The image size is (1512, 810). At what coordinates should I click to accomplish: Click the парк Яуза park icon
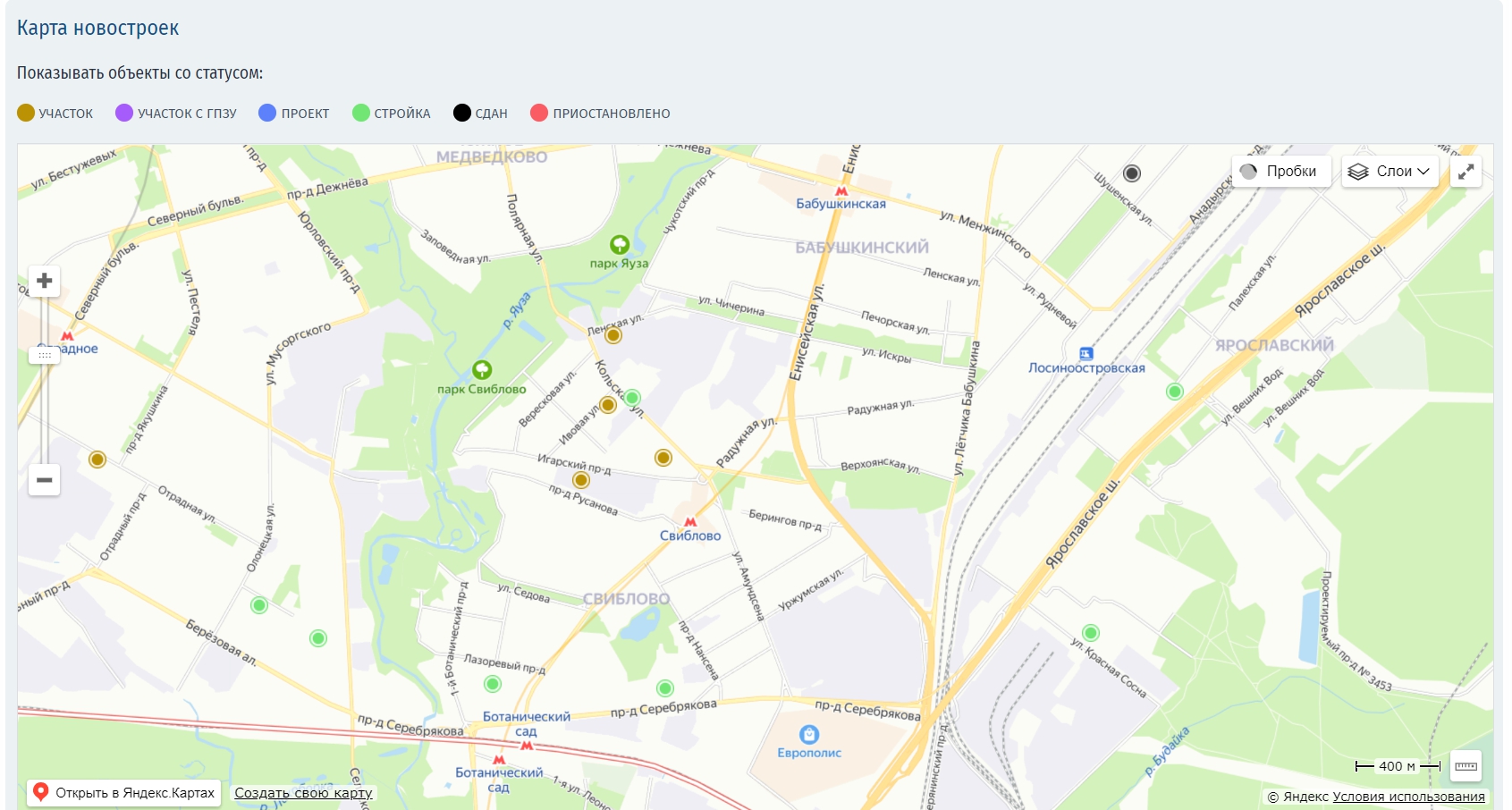coord(620,244)
